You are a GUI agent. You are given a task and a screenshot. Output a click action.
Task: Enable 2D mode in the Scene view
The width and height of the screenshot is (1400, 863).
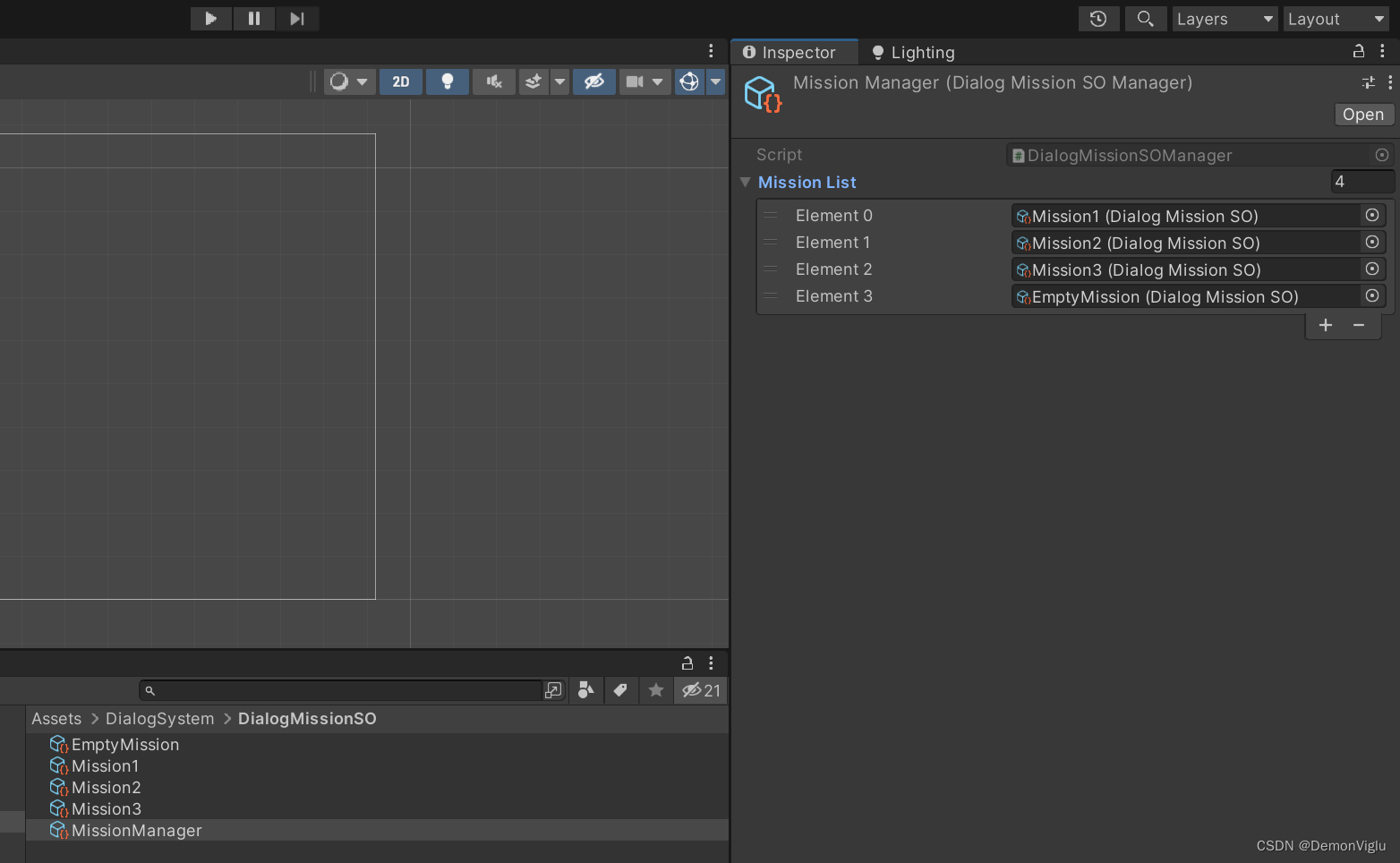point(400,81)
